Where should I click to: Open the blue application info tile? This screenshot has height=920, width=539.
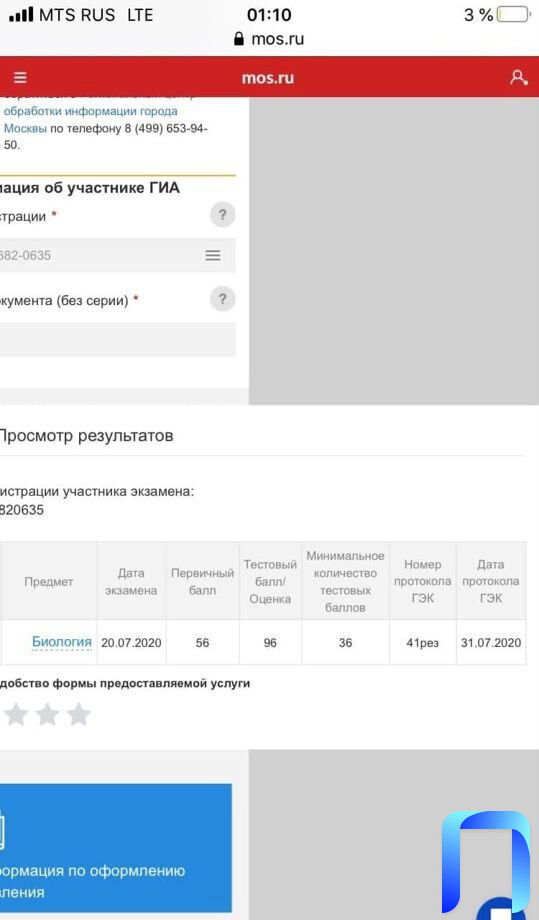point(116,847)
